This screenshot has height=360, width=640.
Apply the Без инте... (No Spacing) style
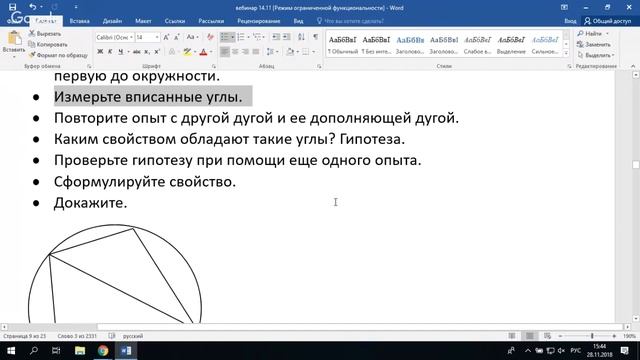click(376, 44)
